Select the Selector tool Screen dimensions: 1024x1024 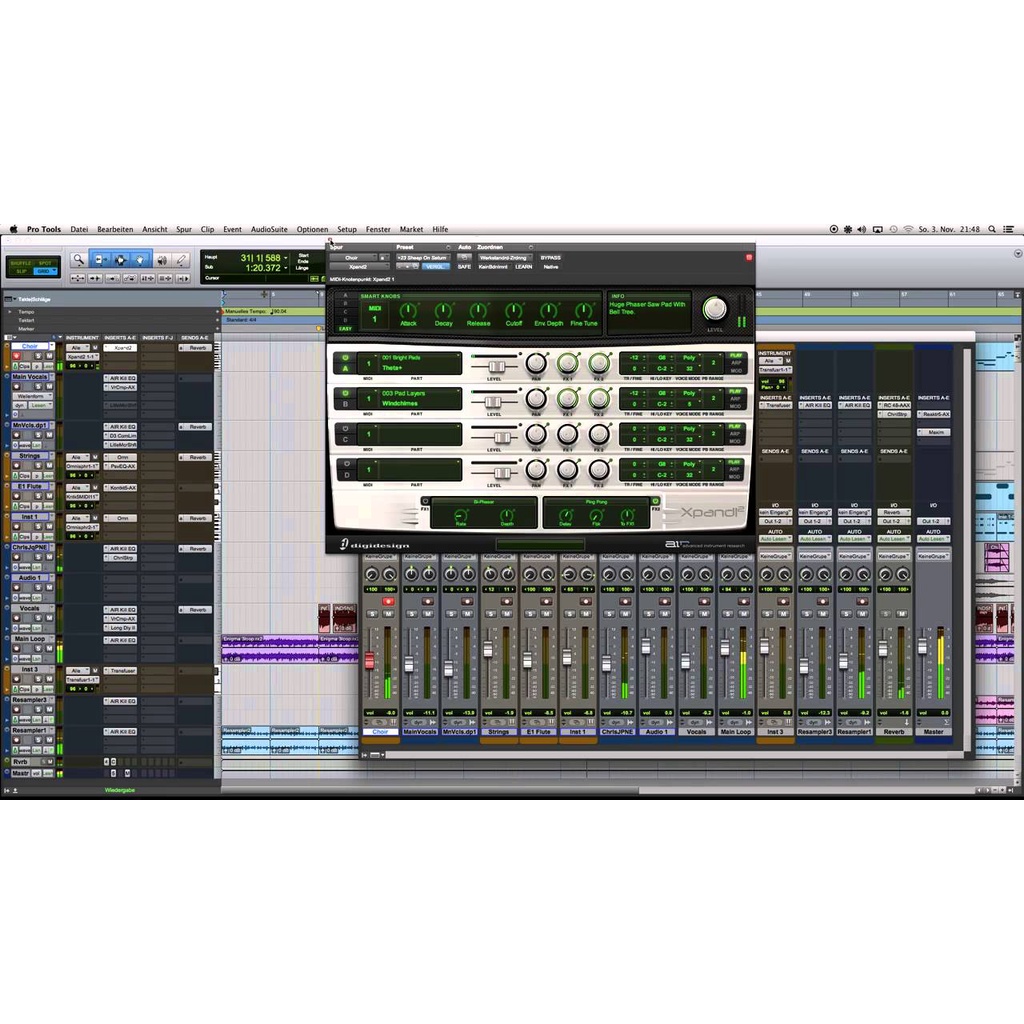(x=121, y=260)
